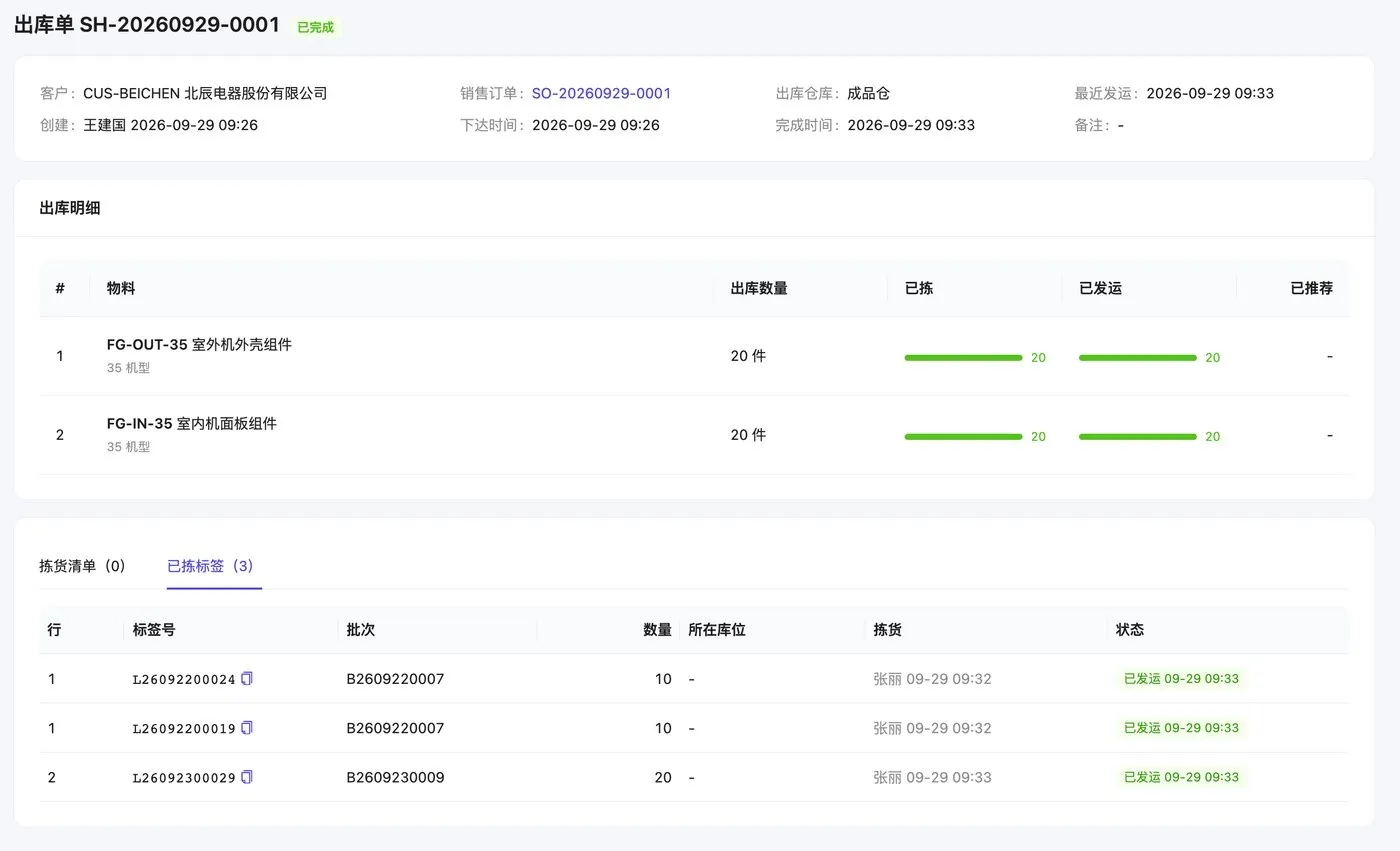
Task: Click the 已拣 progress bar for FG-IN-35
Action: [x=963, y=436]
